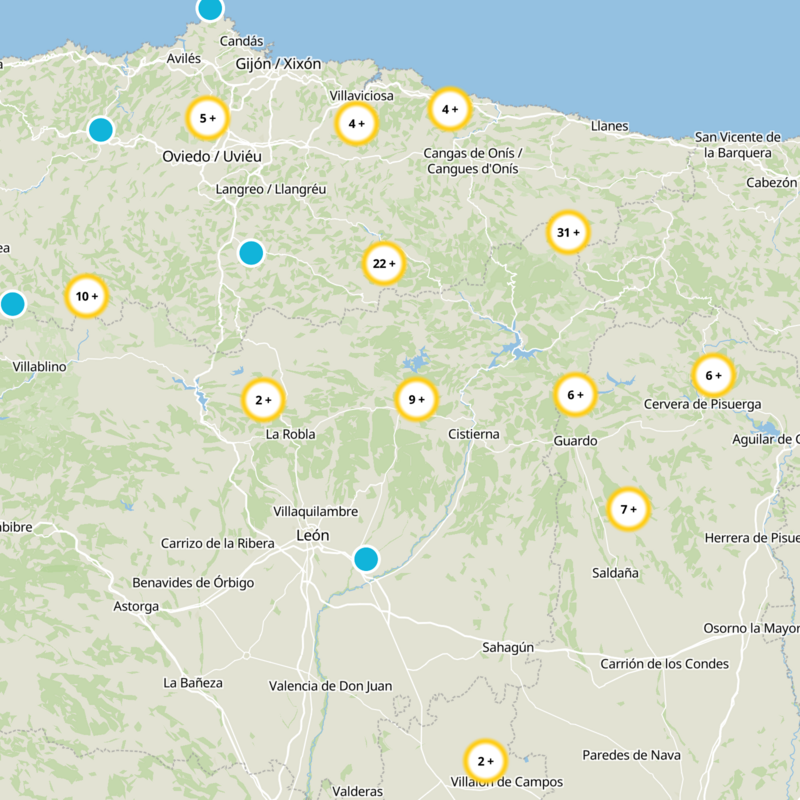Click the Paredes de Nava label
Image resolution: width=800 pixels, height=800 pixels.
pyautogui.click(x=632, y=755)
